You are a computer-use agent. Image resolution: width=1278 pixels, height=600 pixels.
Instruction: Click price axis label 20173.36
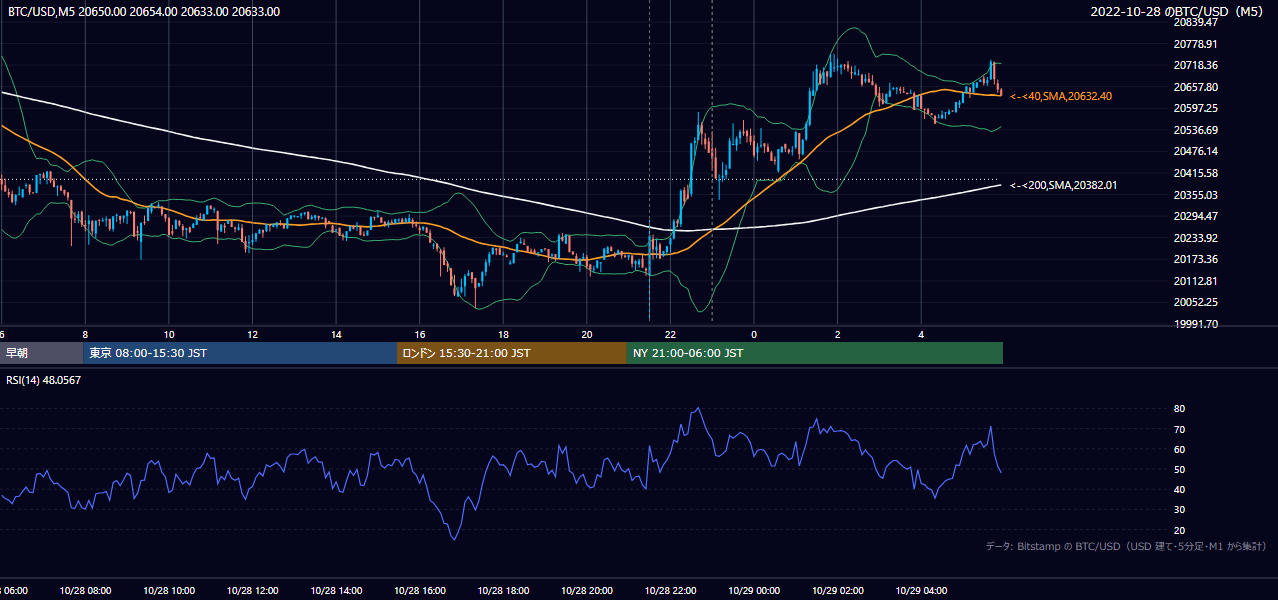1195,259
